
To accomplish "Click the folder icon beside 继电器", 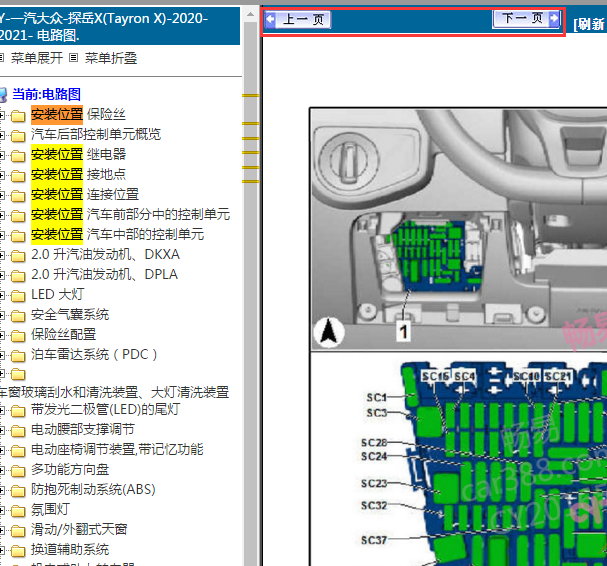I will pyautogui.click(x=18, y=156).
